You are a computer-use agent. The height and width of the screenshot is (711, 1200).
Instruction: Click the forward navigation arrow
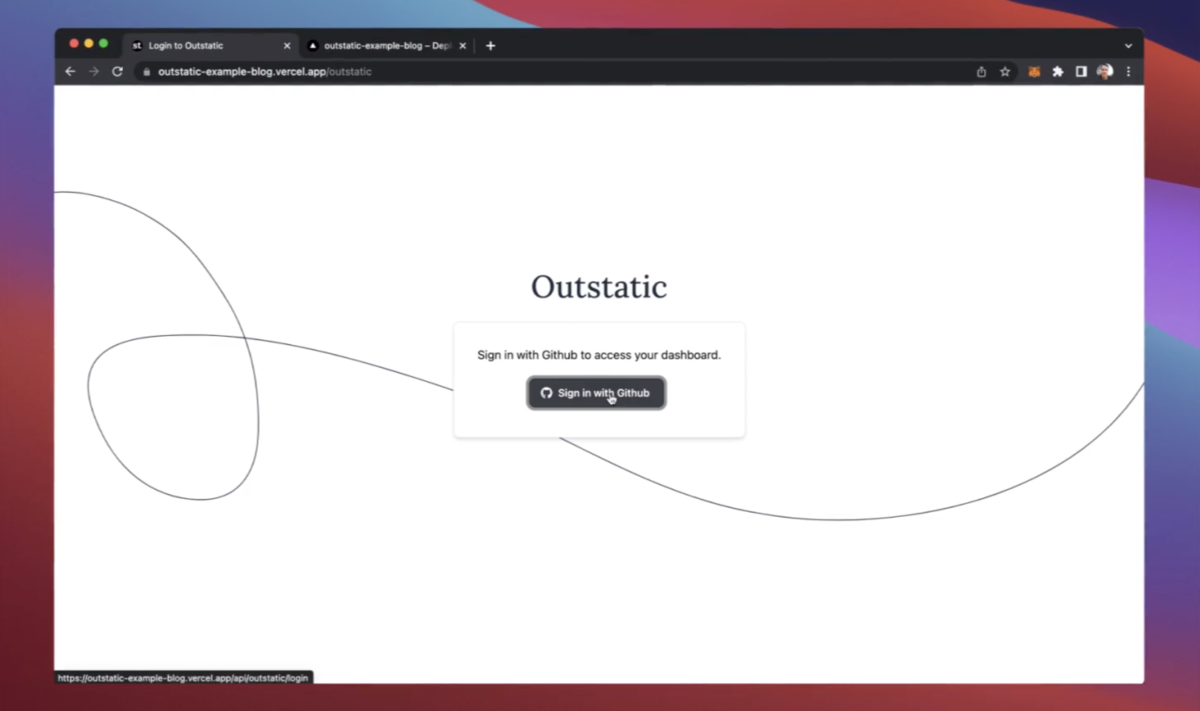click(93, 71)
